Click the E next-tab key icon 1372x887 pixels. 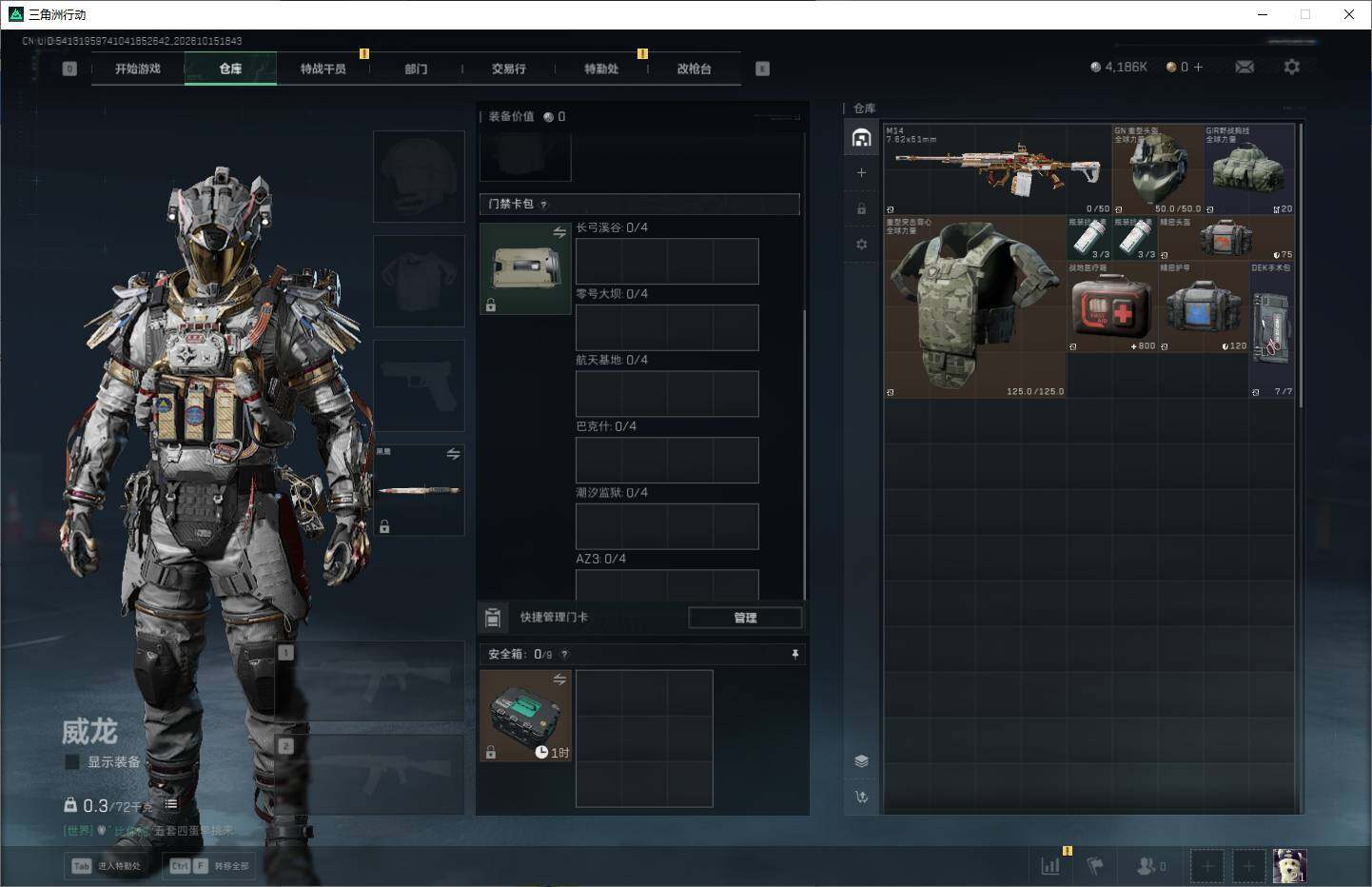click(x=762, y=69)
